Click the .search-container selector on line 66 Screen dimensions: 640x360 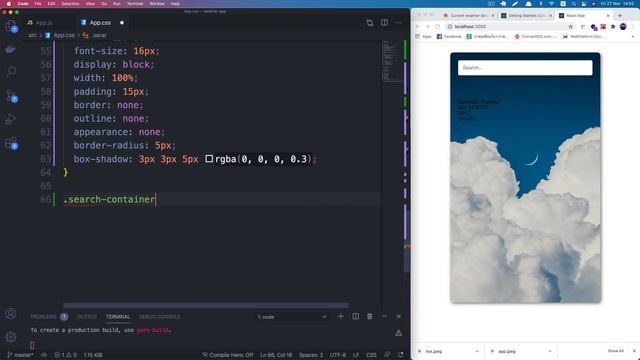pyautogui.click(x=109, y=200)
